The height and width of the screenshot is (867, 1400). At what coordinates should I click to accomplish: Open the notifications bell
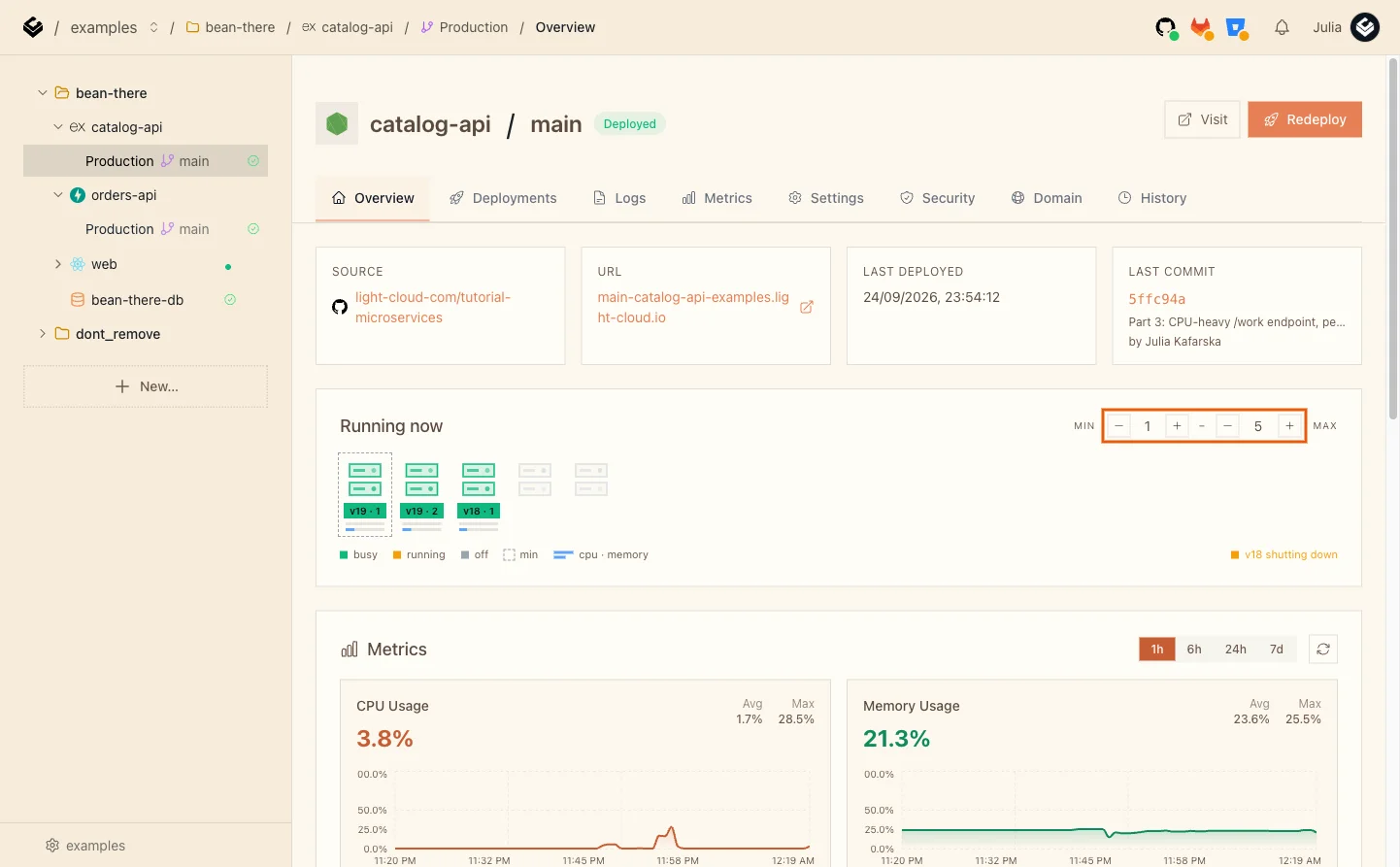[1282, 27]
